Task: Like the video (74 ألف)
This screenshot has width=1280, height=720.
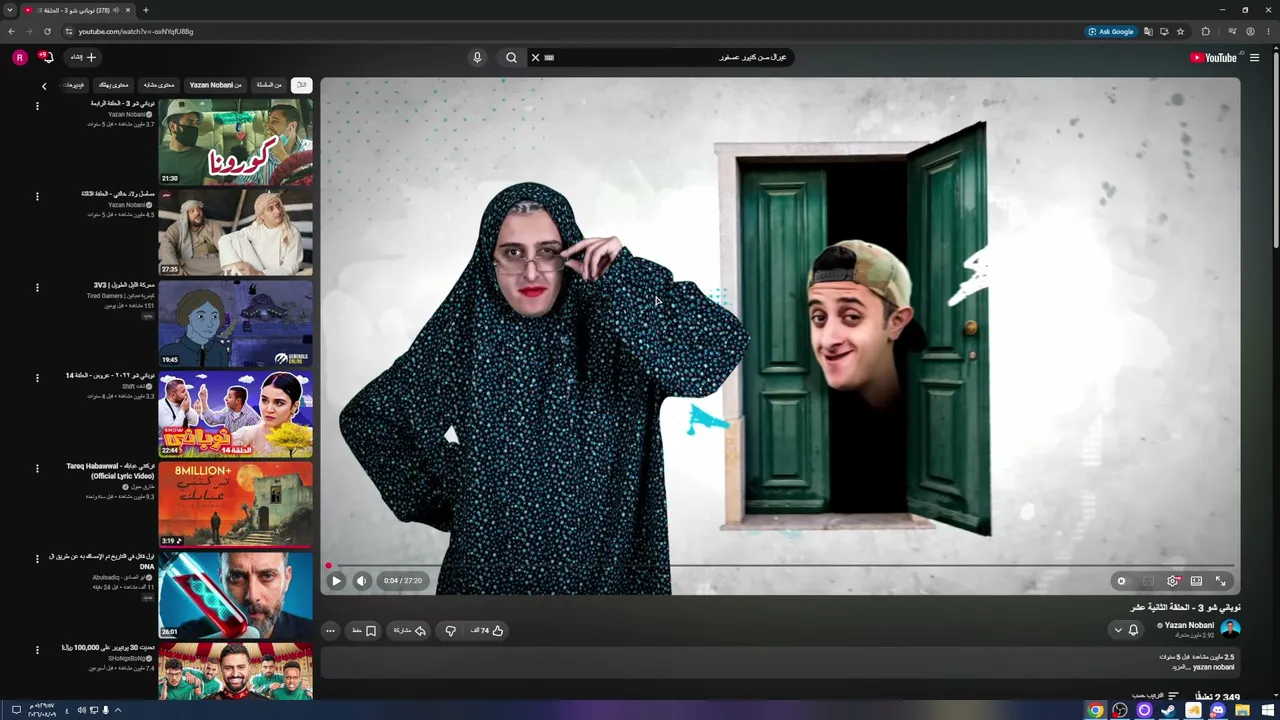Action: (x=487, y=631)
